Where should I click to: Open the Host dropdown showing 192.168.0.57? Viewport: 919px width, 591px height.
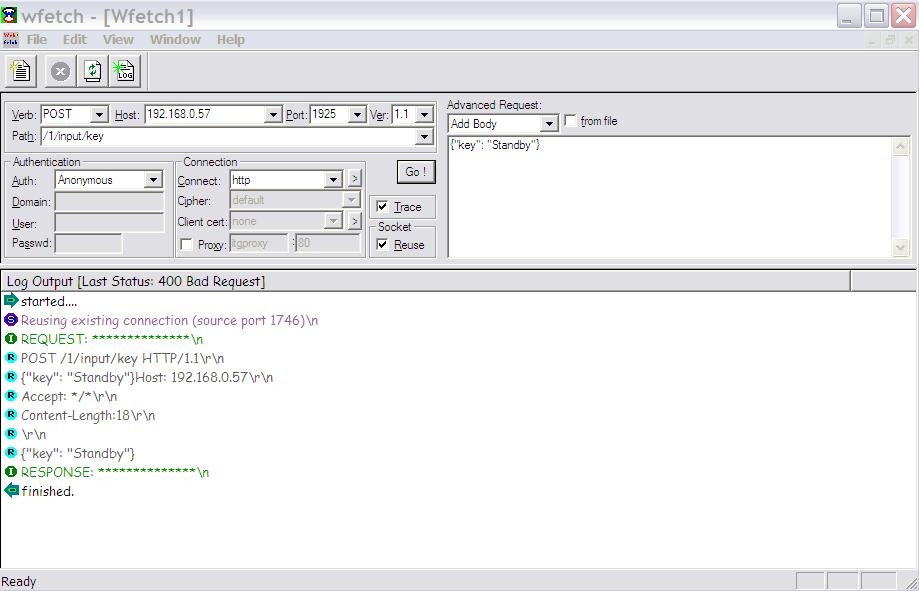(x=273, y=114)
